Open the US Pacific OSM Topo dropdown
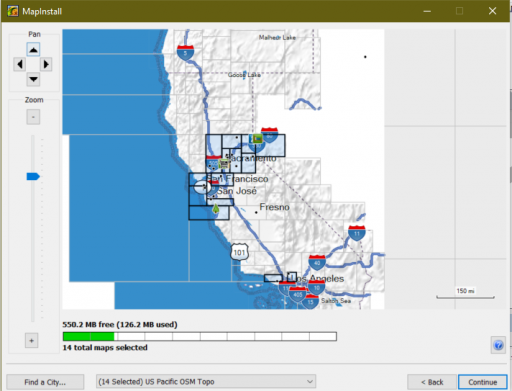This screenshot has height=391, width=512. (206, 381)
